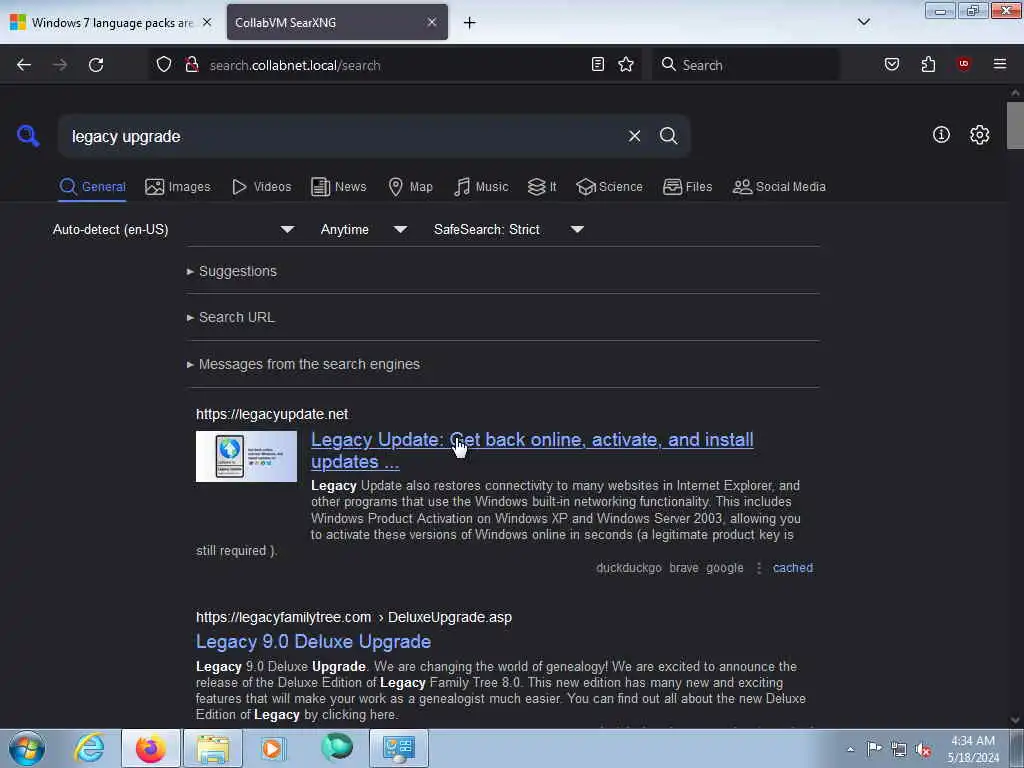Click the google engine label
This screenshot has height=768, width=1024.
(x=725, y=568)
